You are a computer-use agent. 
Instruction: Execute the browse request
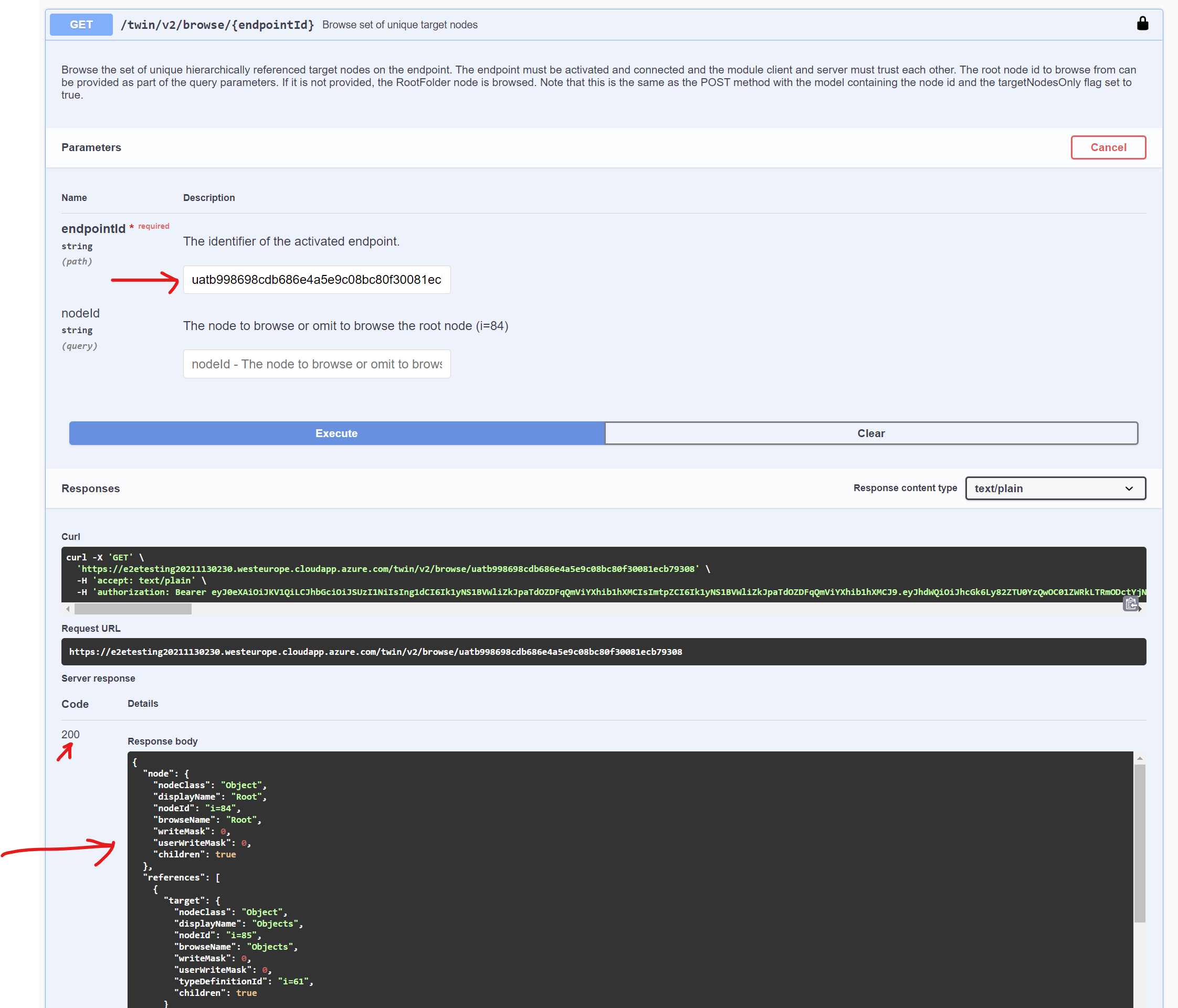[x=336, y=433]
